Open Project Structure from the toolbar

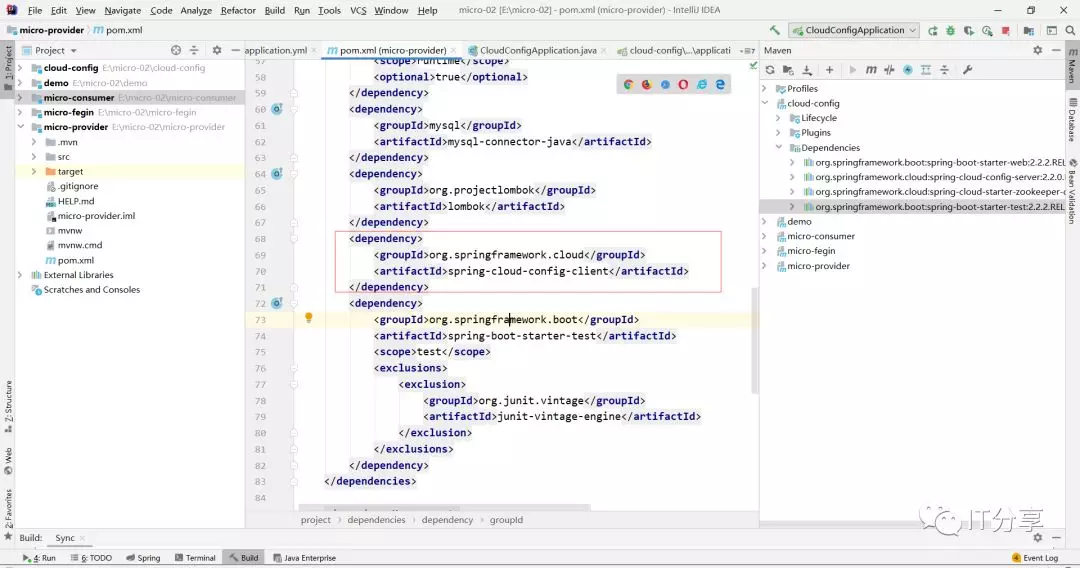point(1029,30)
